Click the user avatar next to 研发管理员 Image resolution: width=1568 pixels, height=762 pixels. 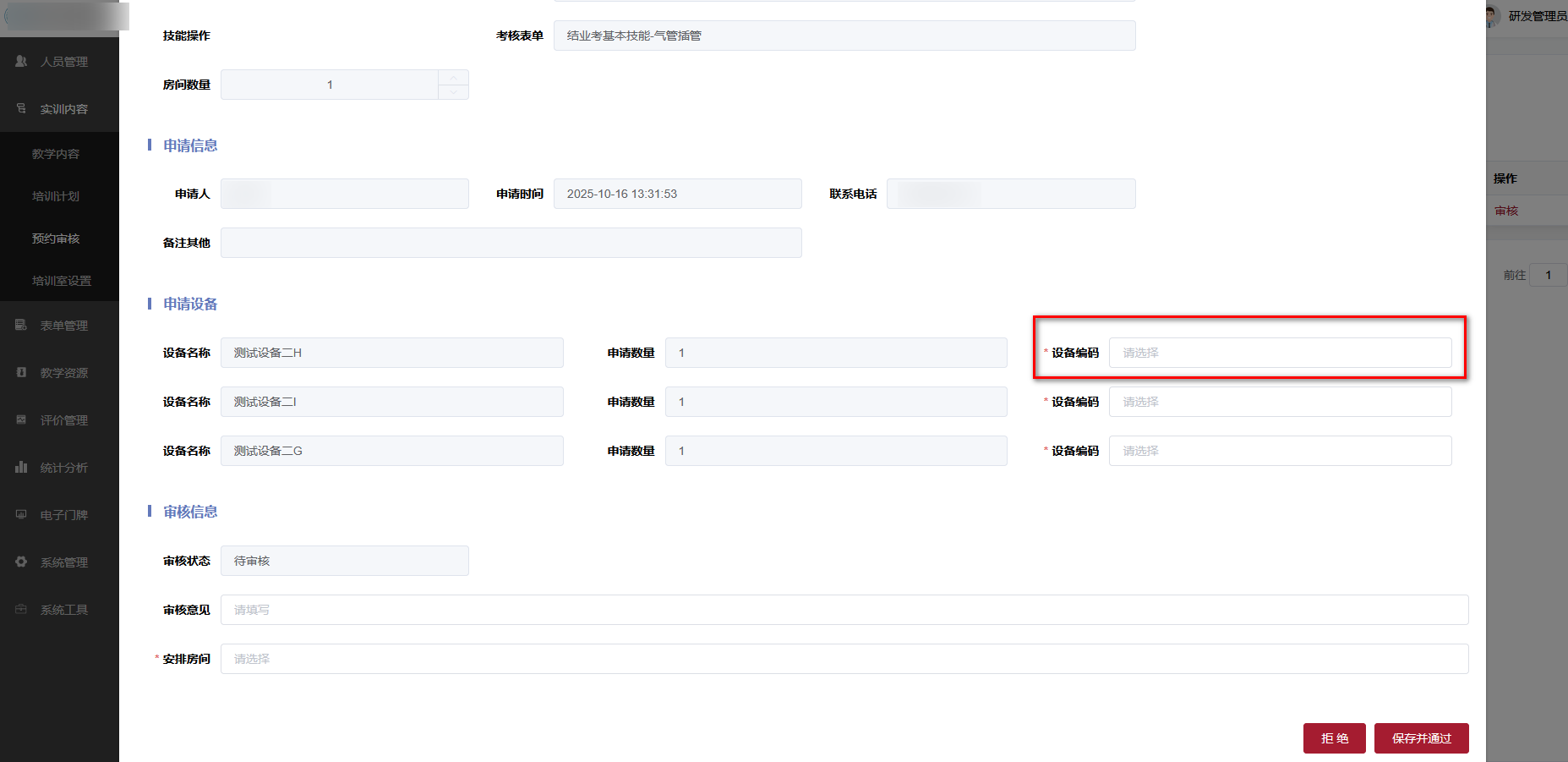click(1492, 16)
